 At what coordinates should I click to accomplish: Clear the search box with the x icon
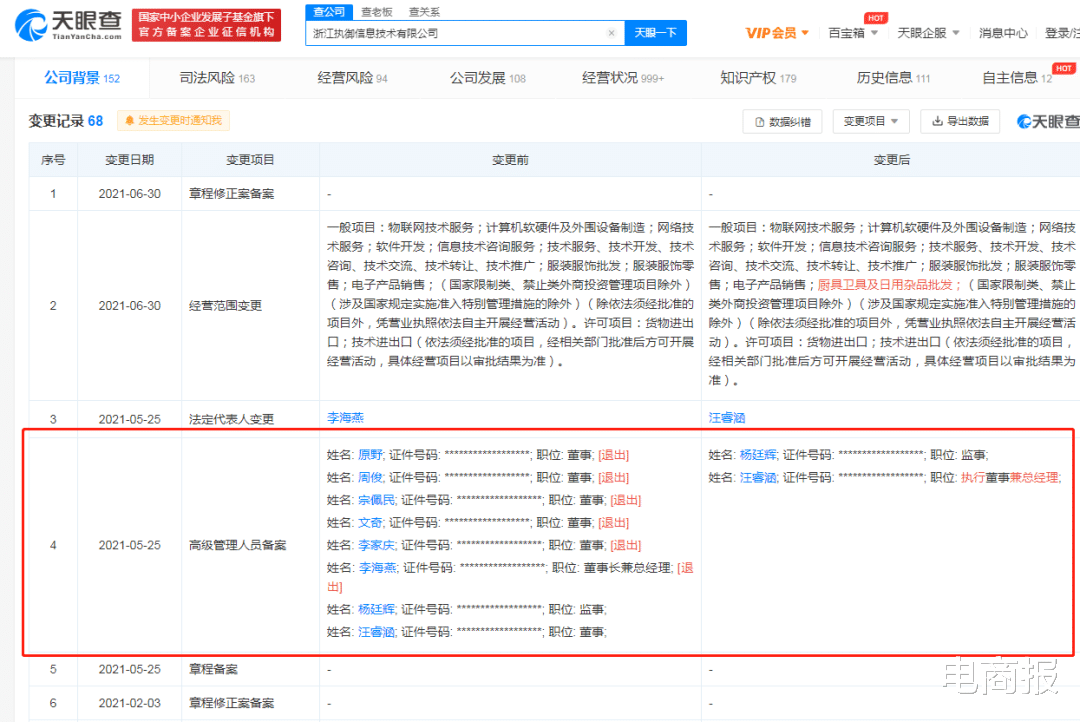(x=611, y=32)
